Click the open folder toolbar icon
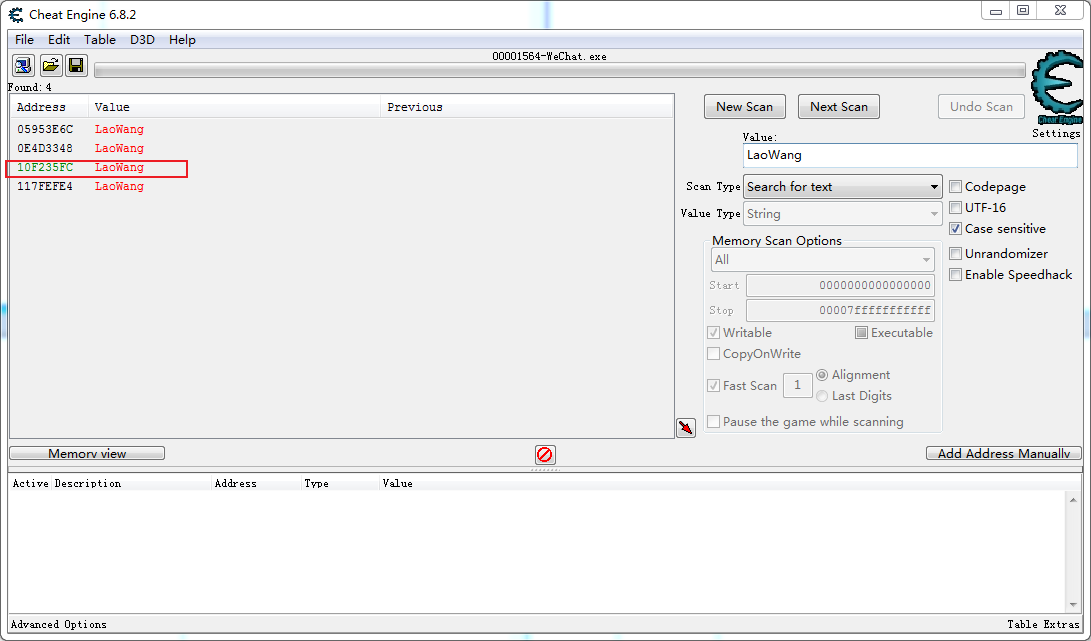This screenshot has width=1091, height=641. [50, 66]
